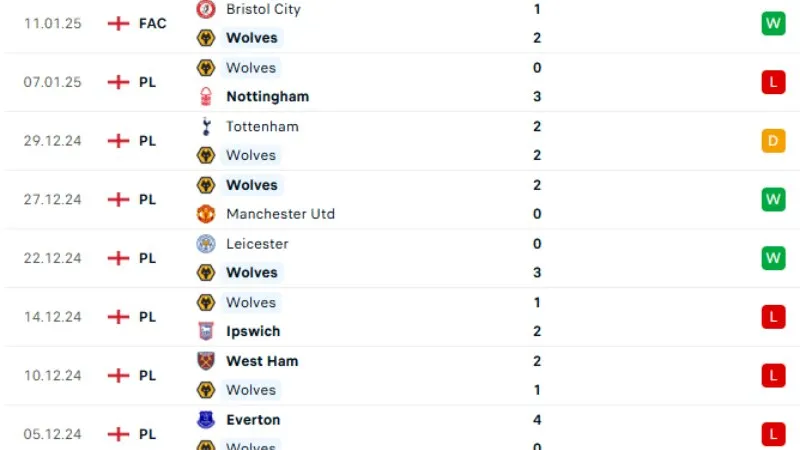Open the West Ham team link
Viewport: 800px width, 450px height.
[262, 361]
